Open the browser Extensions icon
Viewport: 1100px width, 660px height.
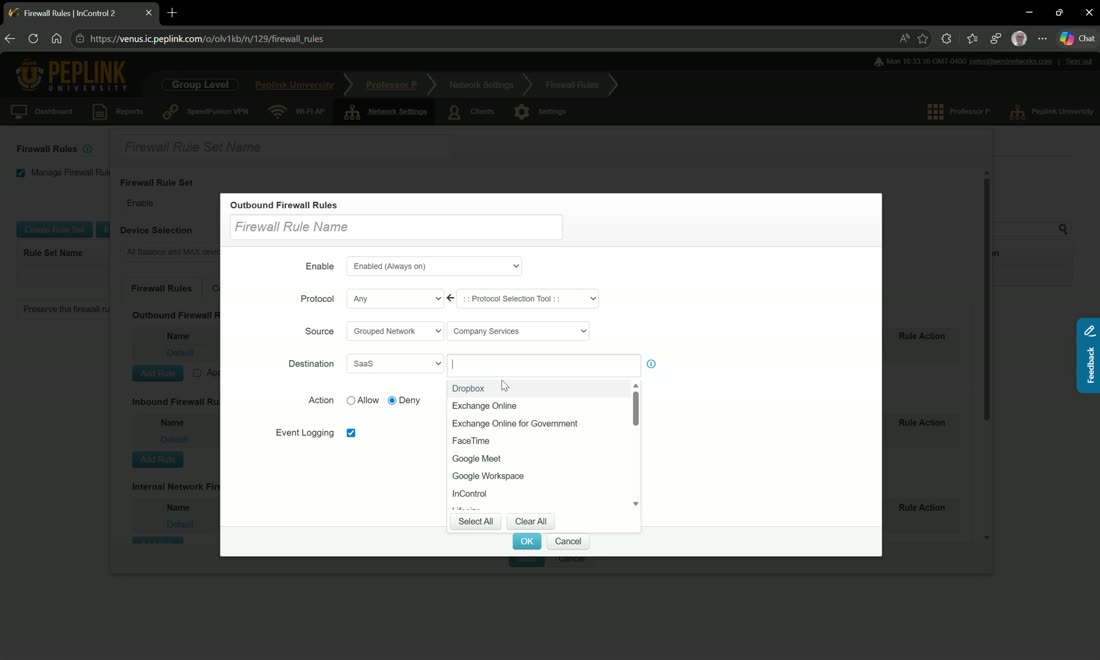coord(946,39)
